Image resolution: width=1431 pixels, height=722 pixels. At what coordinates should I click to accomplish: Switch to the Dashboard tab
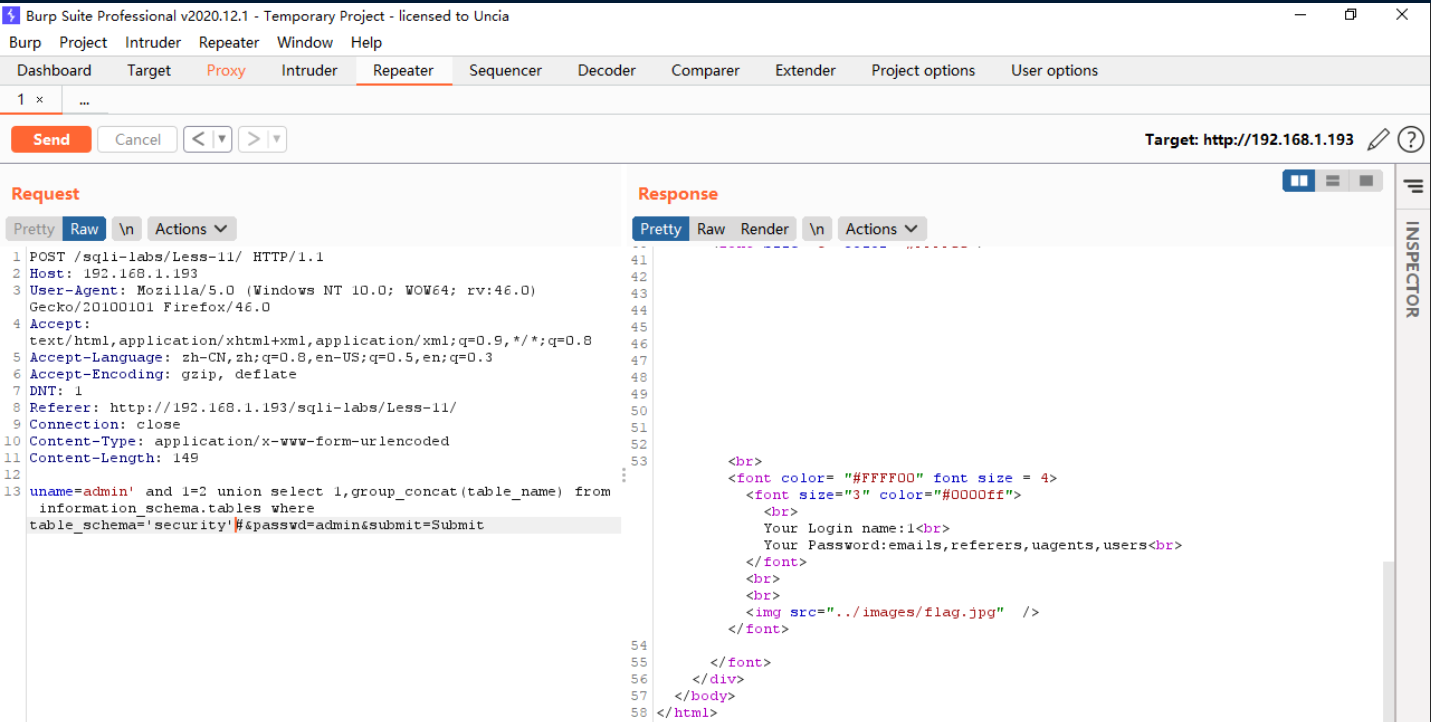[x=54, y=70]
